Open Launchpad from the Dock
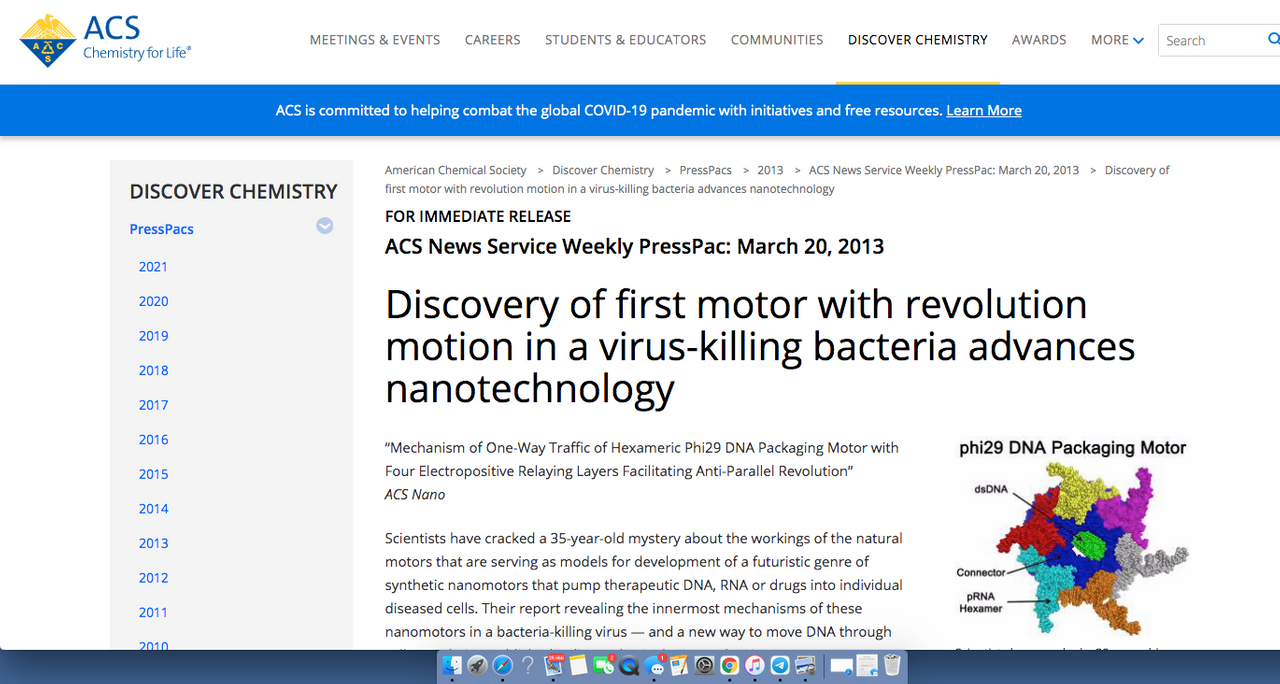 coord(477,665)
